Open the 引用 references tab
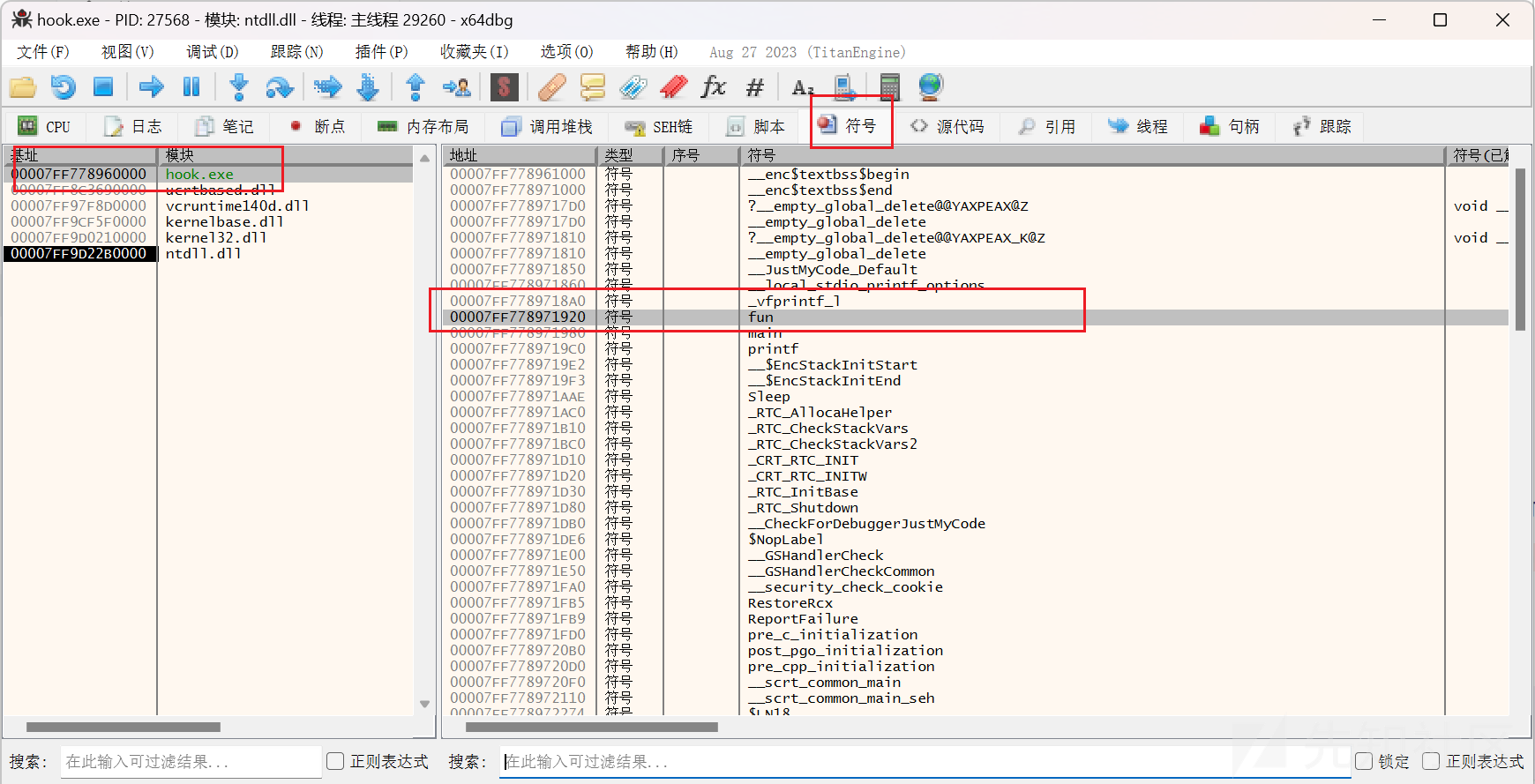 1046,126
